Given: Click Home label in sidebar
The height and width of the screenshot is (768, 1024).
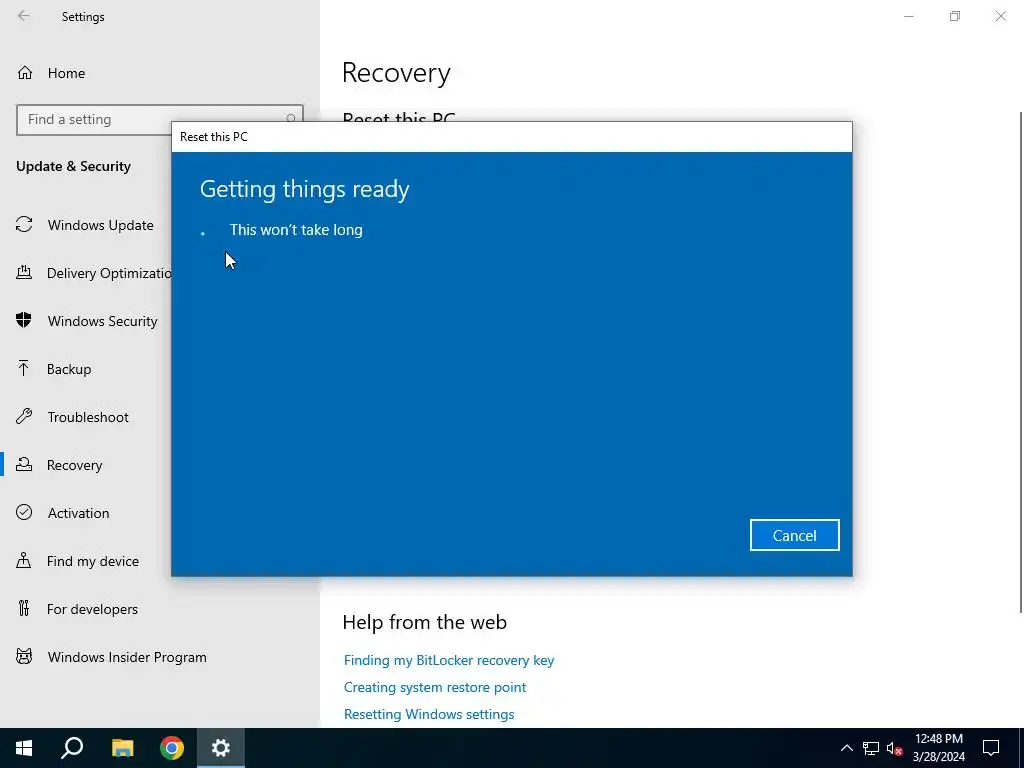Looking at the screenshot, I should tap(66, 73).
